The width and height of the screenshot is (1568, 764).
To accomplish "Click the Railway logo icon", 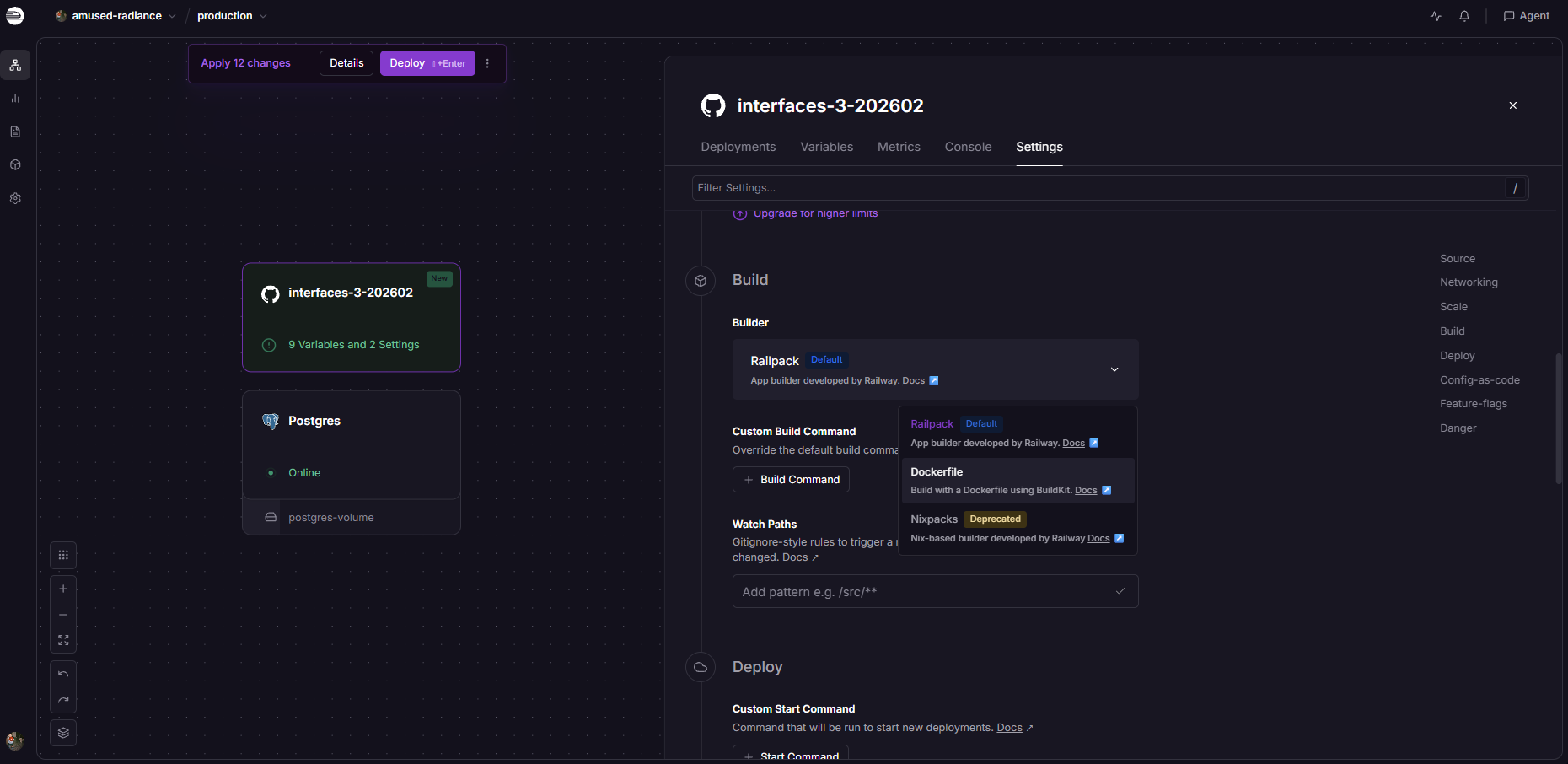I will [15, 16].
